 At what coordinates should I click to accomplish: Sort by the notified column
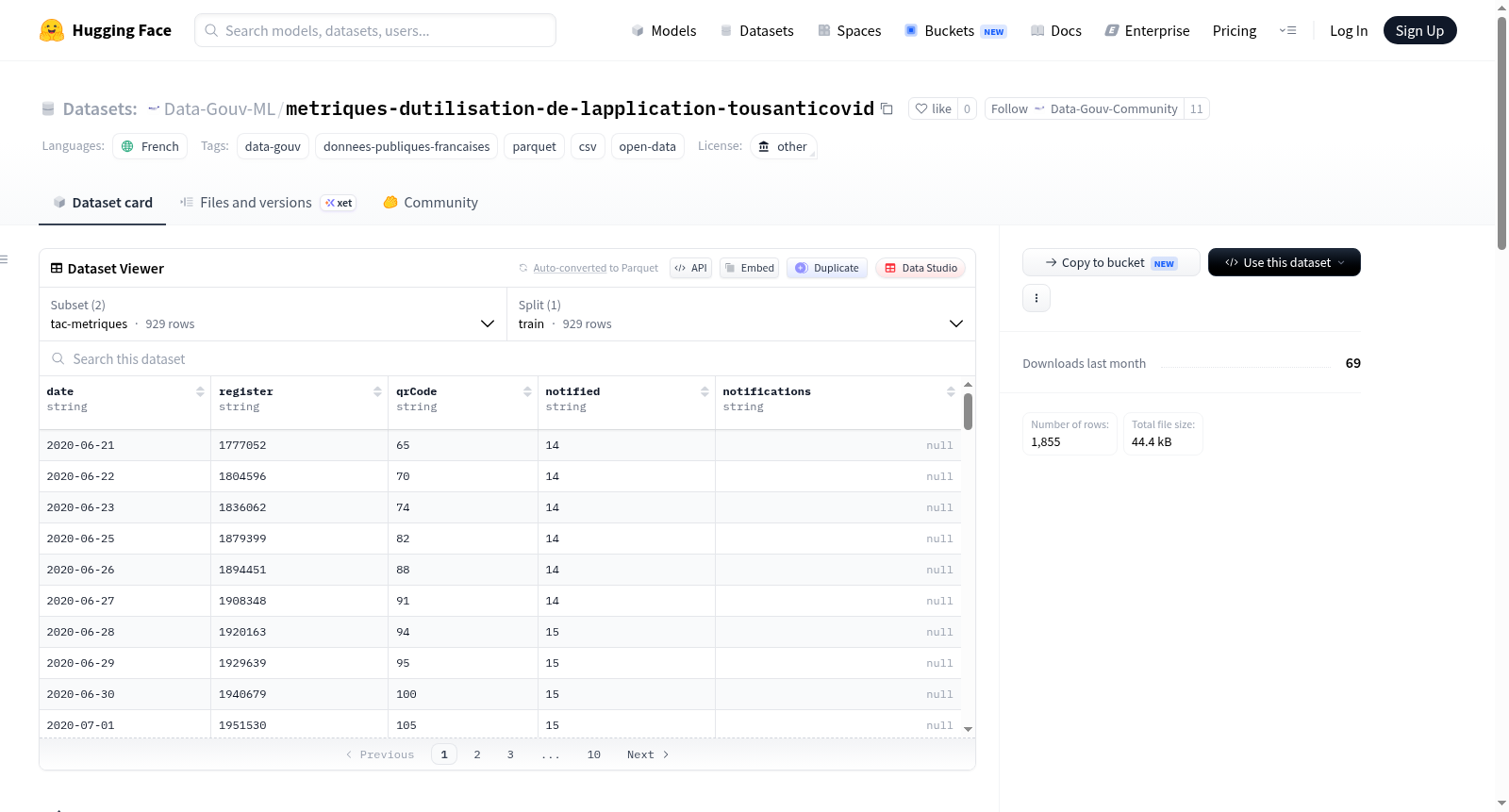click(705, 391)
